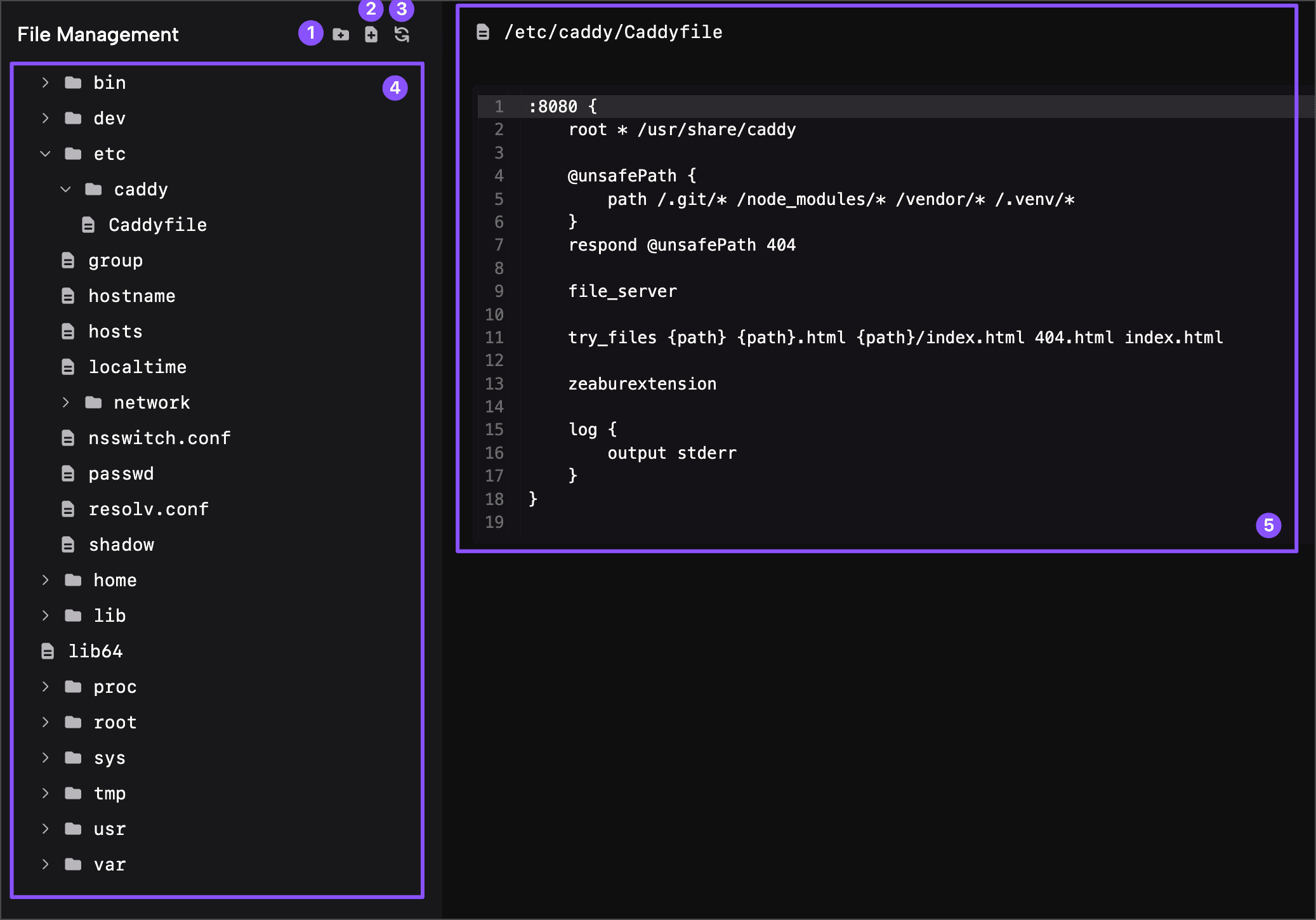1316x920 pixels.
Task: Click the home folder icon
Action: (73, 580)
